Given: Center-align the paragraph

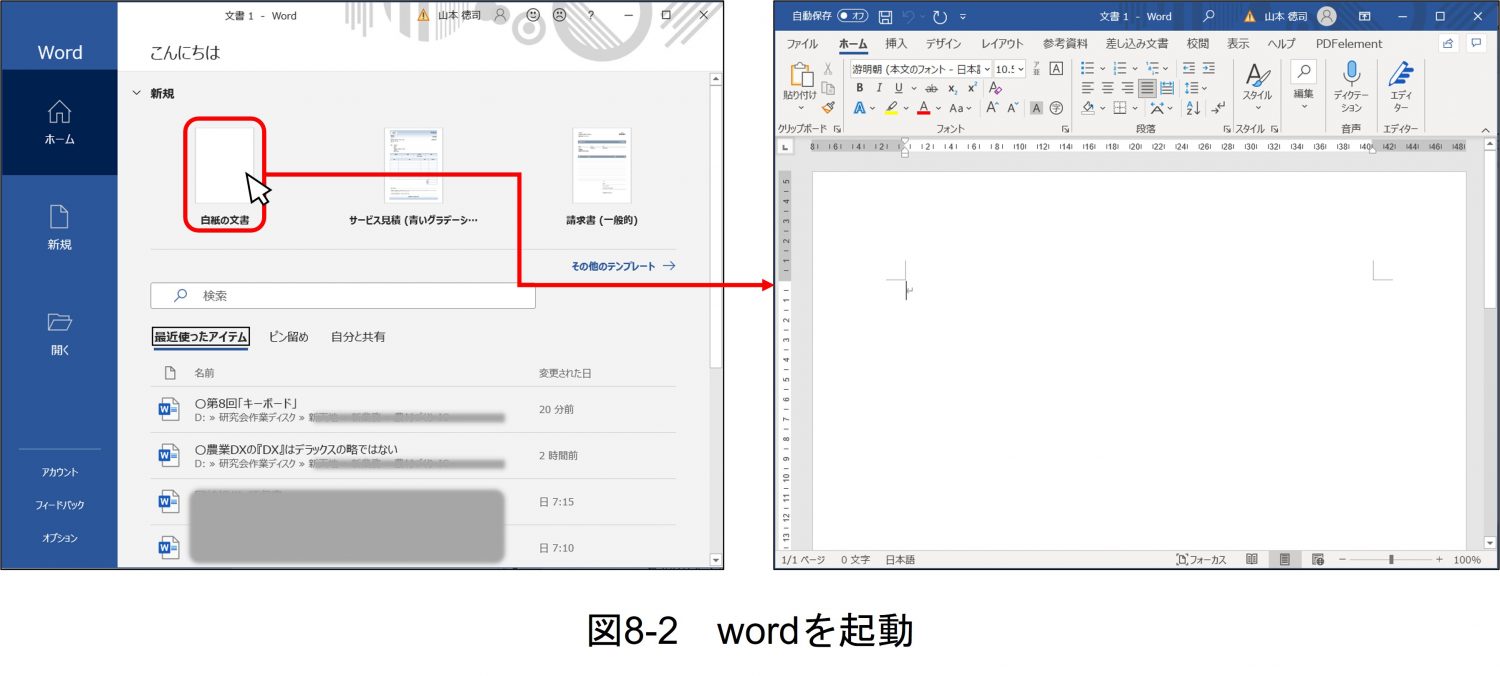Looking at the screenshot, I should tap(1108, 88).
